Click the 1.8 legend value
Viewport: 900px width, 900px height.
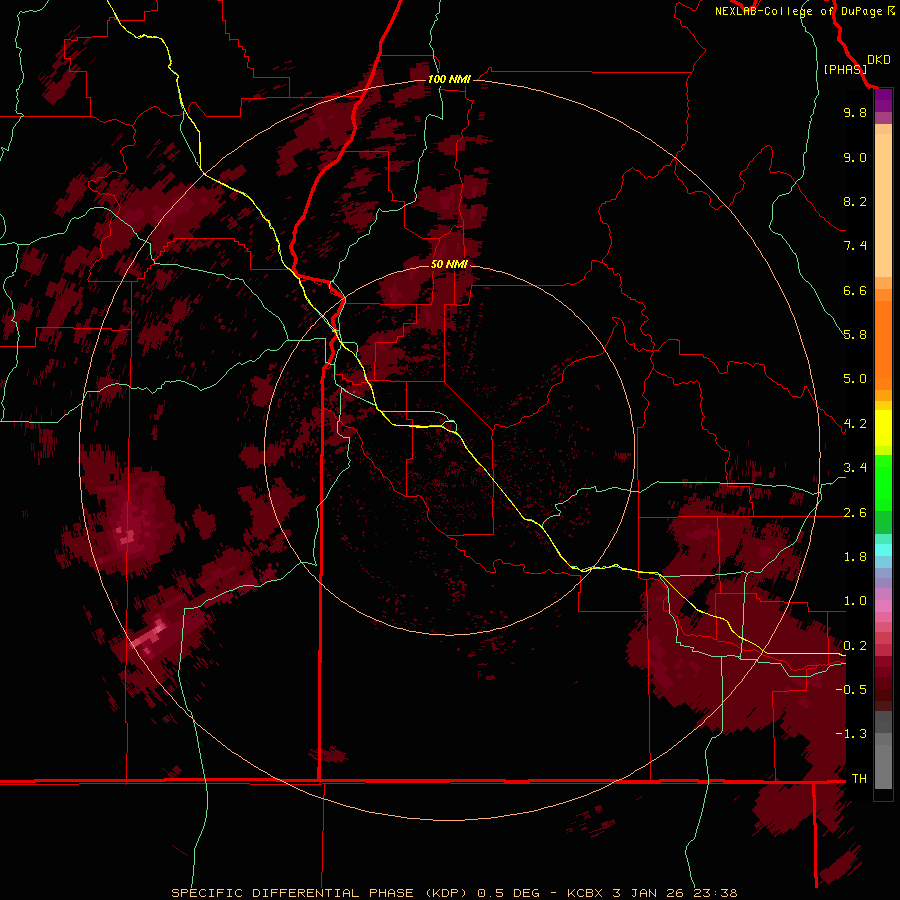coord(855,557)
